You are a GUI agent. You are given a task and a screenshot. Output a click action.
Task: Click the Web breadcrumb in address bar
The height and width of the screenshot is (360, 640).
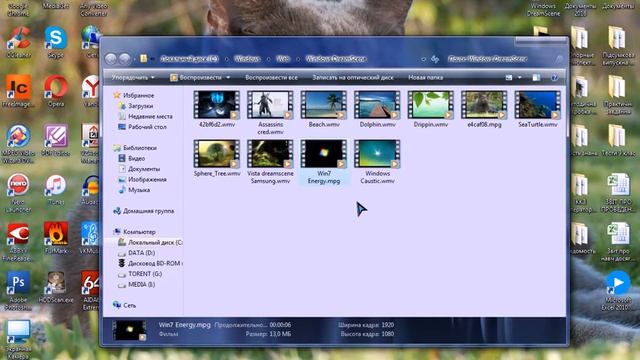click(282, 59)
